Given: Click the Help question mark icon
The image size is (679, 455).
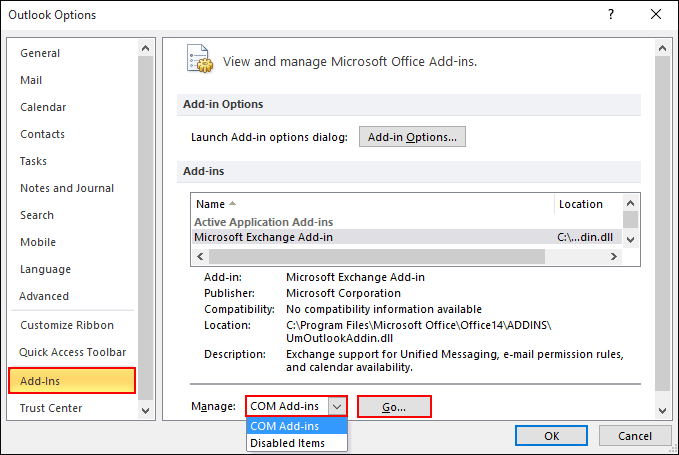Looking at the screenshot, I should click(x=611, y=14).
